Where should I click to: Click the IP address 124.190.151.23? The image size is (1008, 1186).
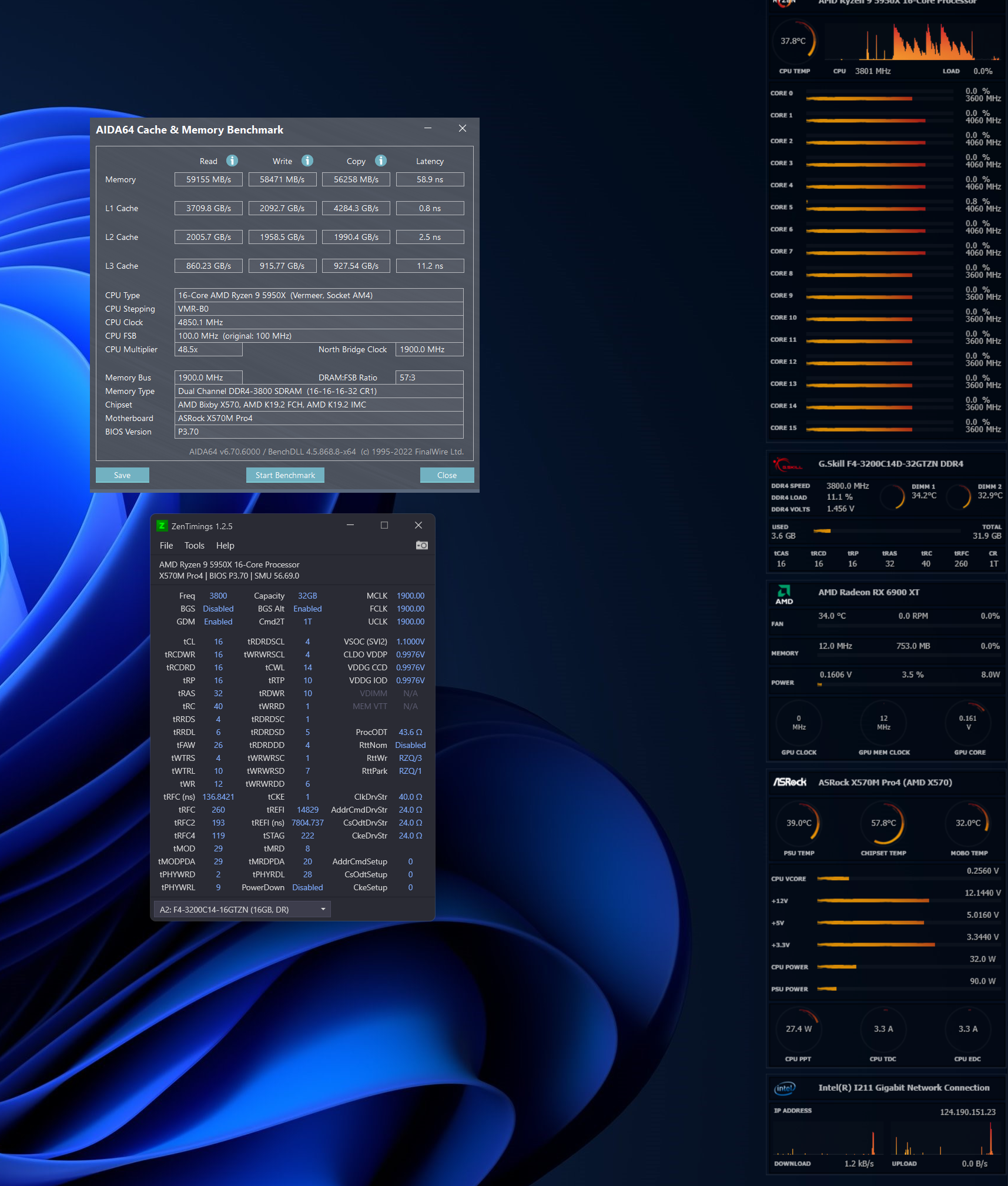[x=967, y=1112]
